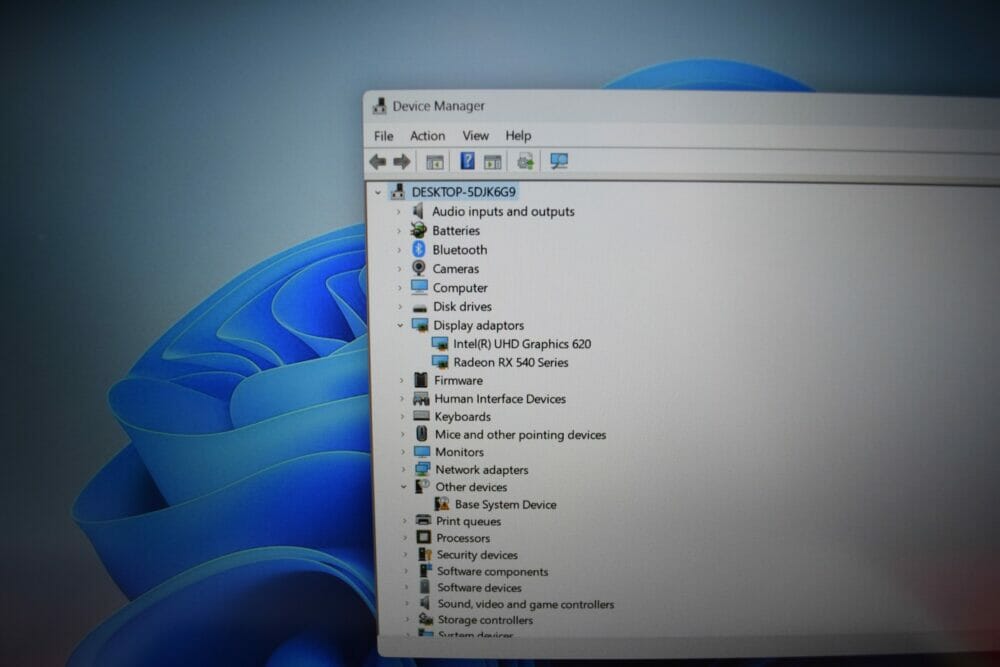Click the Properties pane toolbar icon
Viewport: 1000px width, 667px height.
pos(492,162)
